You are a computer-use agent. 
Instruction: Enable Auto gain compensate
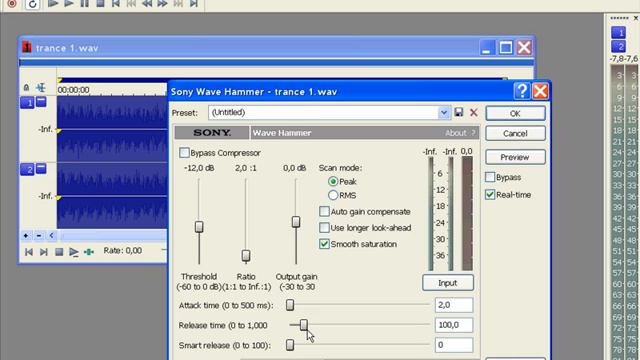(x=324, y=211)
